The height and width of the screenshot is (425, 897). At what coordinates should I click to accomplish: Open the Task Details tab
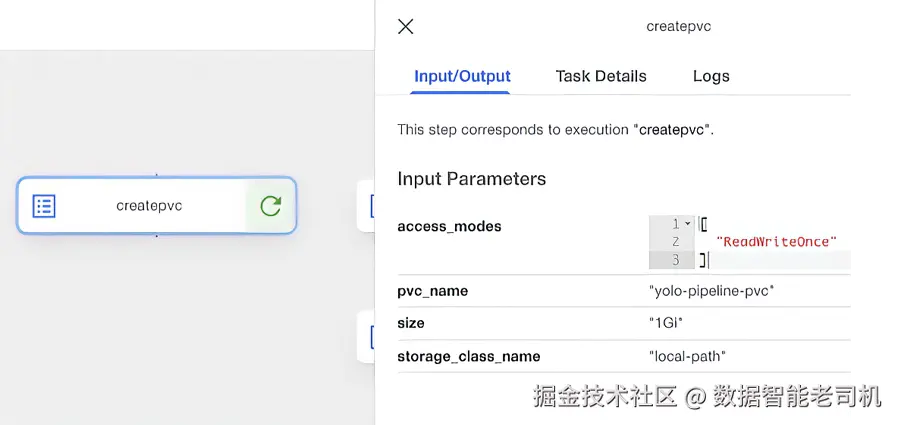(x=601, y=77)
